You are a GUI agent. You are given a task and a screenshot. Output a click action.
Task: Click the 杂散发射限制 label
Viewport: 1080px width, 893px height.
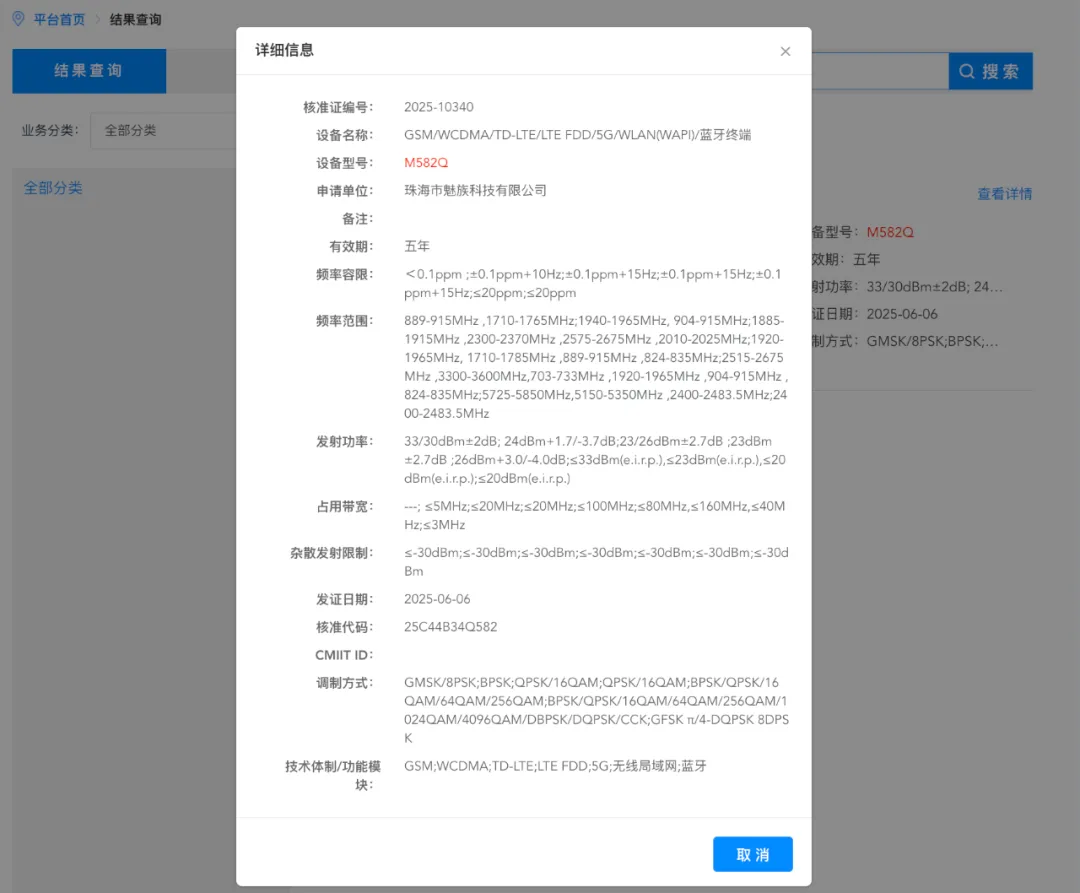(x=331, y=553)
